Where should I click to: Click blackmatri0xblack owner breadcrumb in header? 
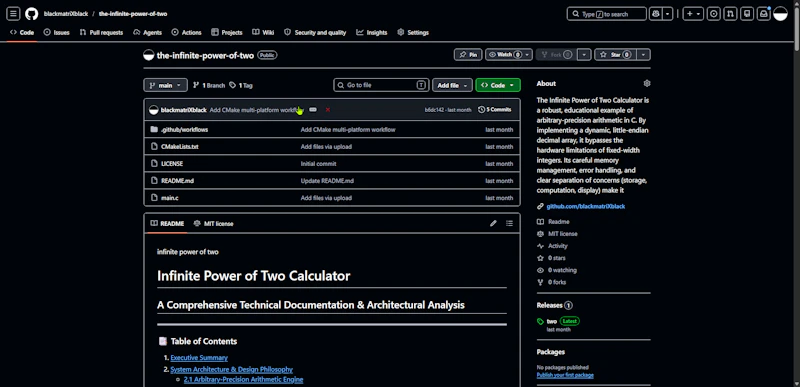point(66,14)
